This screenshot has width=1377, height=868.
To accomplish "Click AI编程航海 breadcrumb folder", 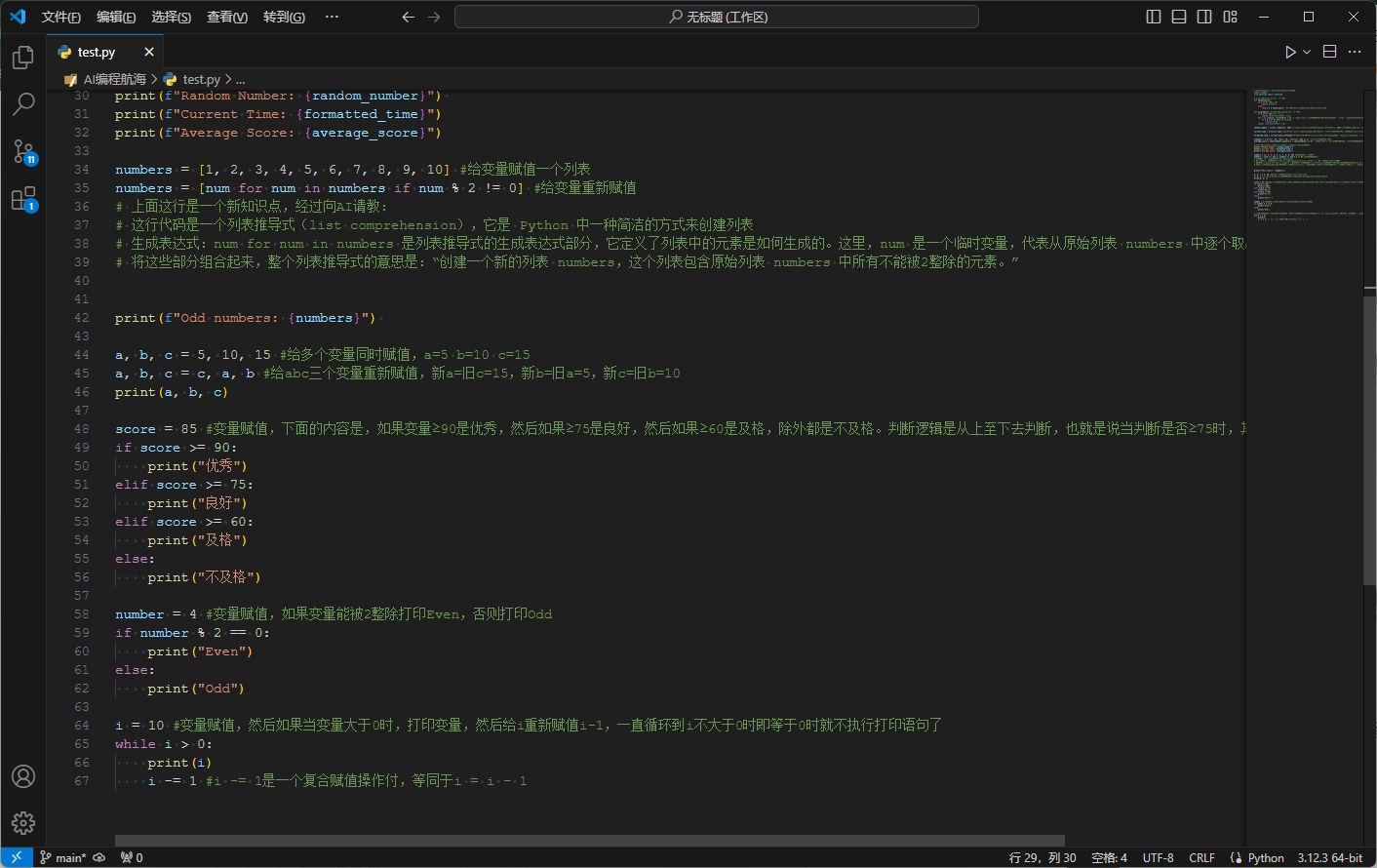I will pos(114,80).
